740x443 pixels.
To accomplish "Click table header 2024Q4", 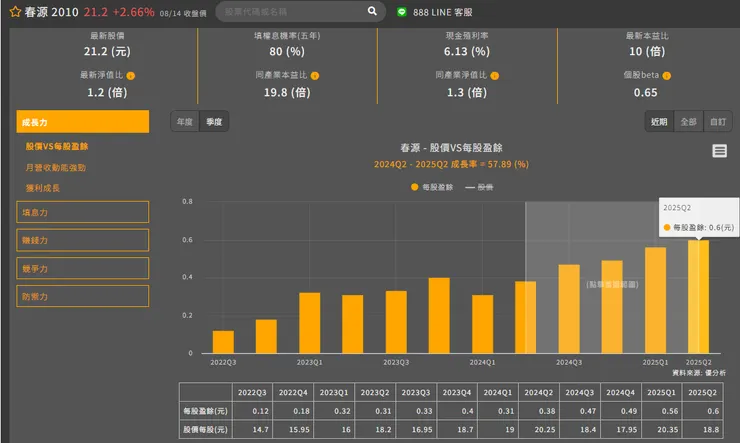I will click(620, 393).
